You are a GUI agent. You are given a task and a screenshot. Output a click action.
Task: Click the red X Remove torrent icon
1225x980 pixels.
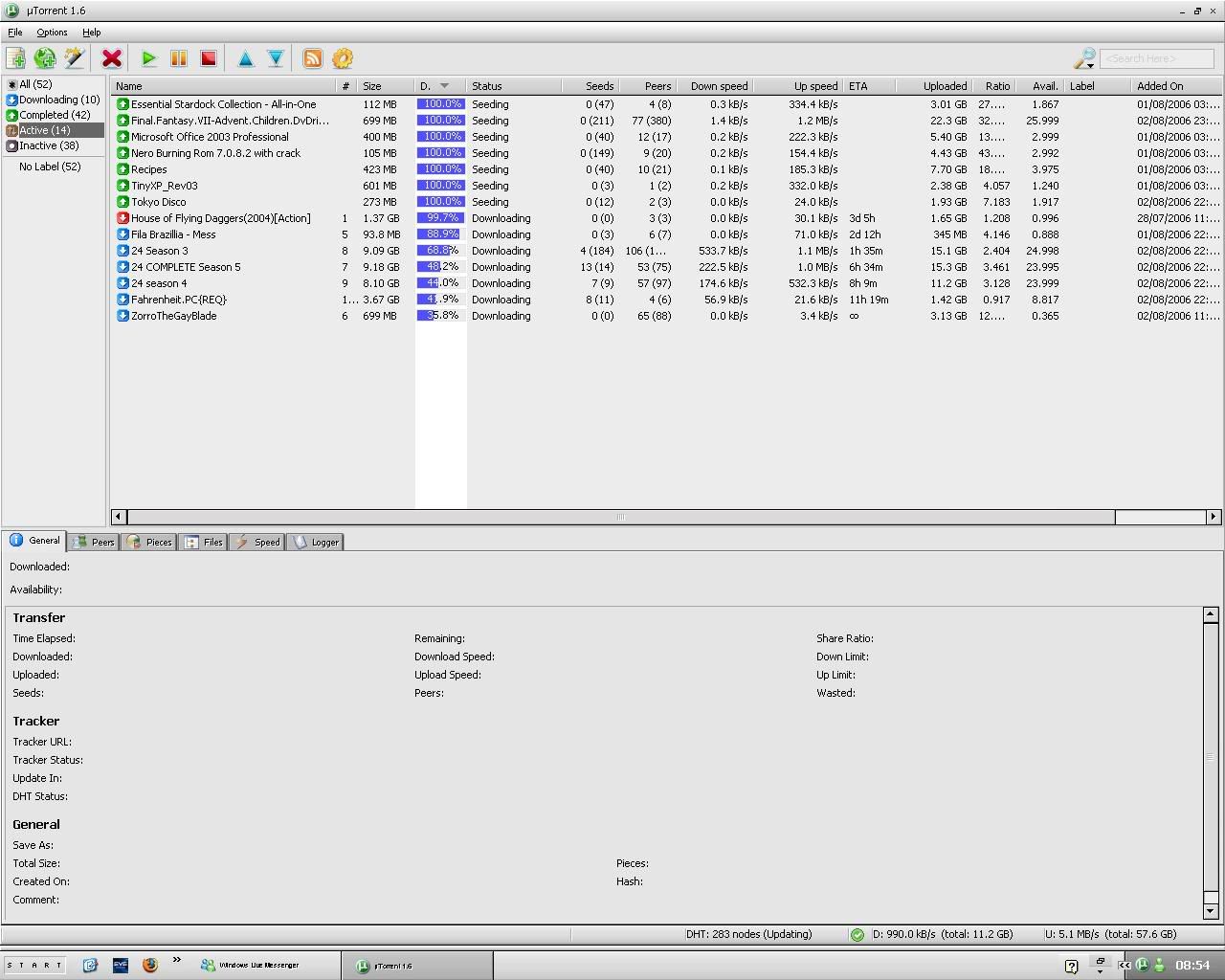[x=112, y=58]
